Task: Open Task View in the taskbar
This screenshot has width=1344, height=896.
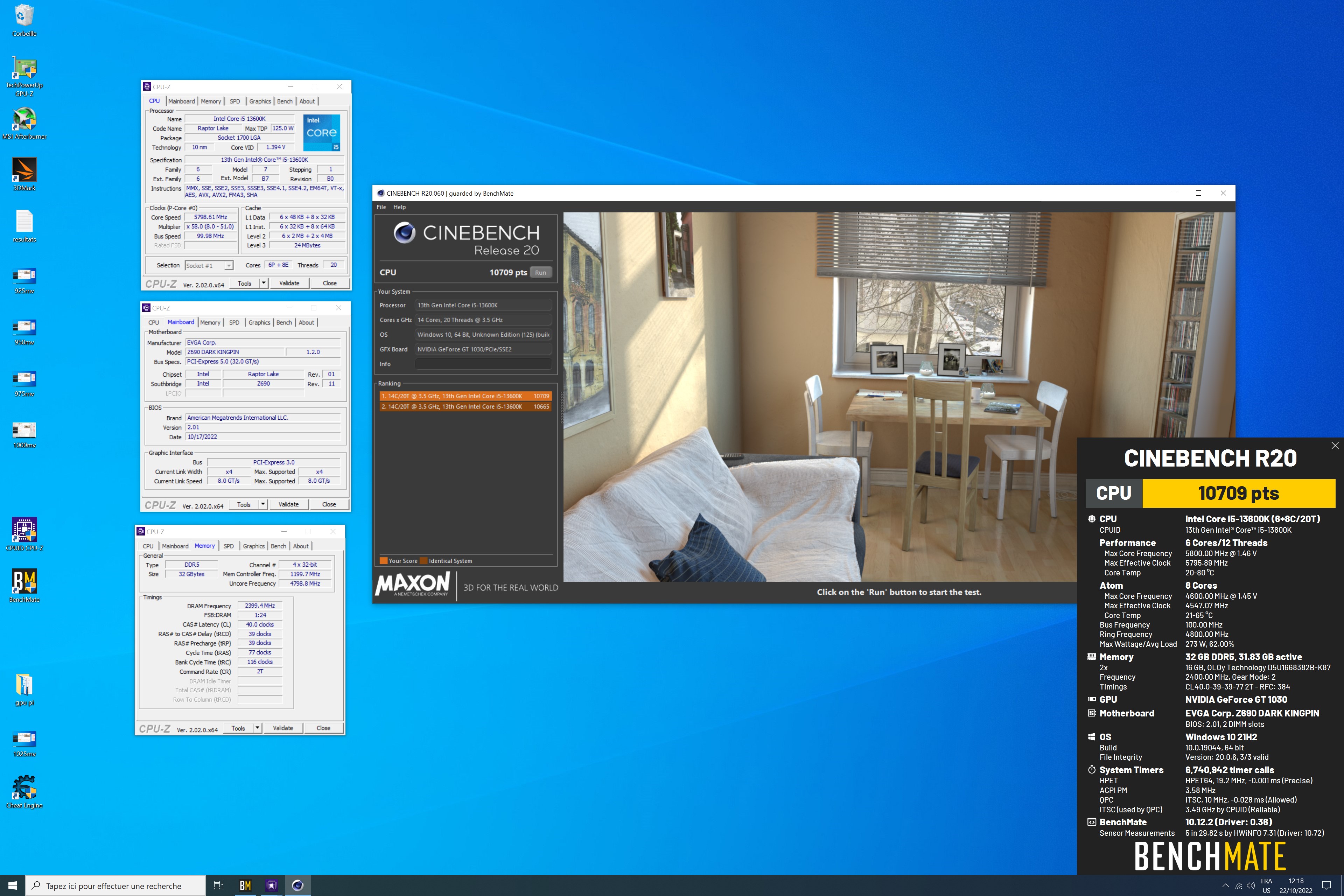Action: click(x=218, y=885)
